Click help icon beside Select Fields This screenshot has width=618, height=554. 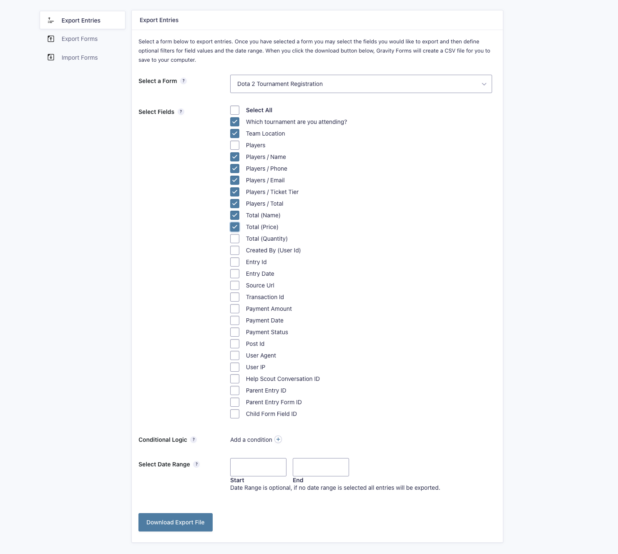(x=181, y=112)
